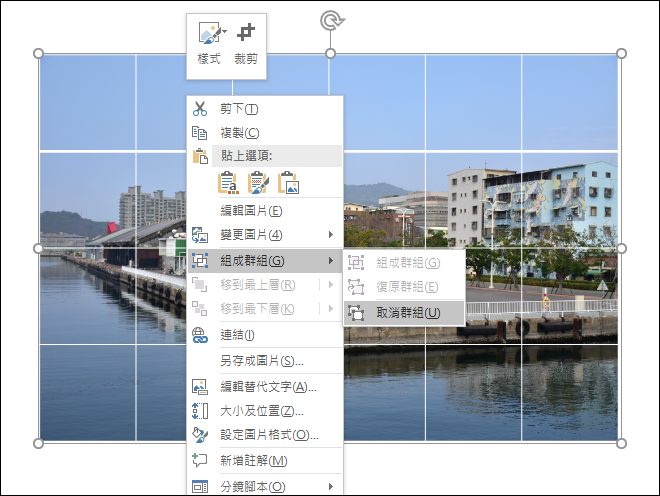Screen dimensions: 660x496
Task: Select 取消群組(U) to ungroup
Action: (405, 313)
